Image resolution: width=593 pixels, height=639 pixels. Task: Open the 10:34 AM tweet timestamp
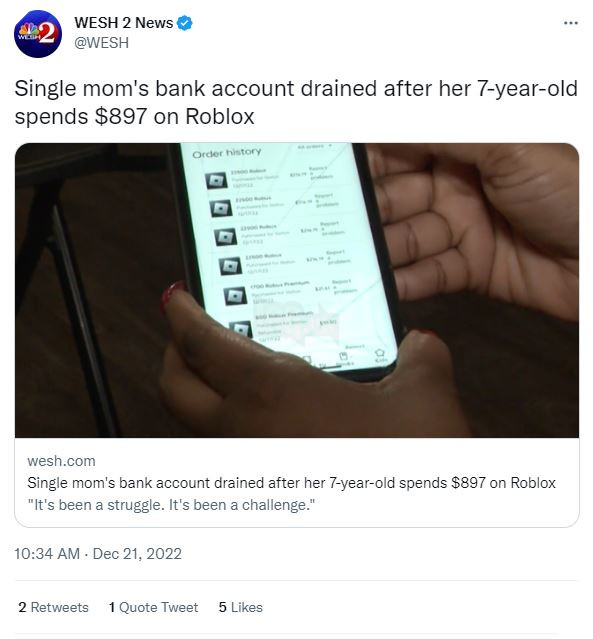(x=47, y=554)
